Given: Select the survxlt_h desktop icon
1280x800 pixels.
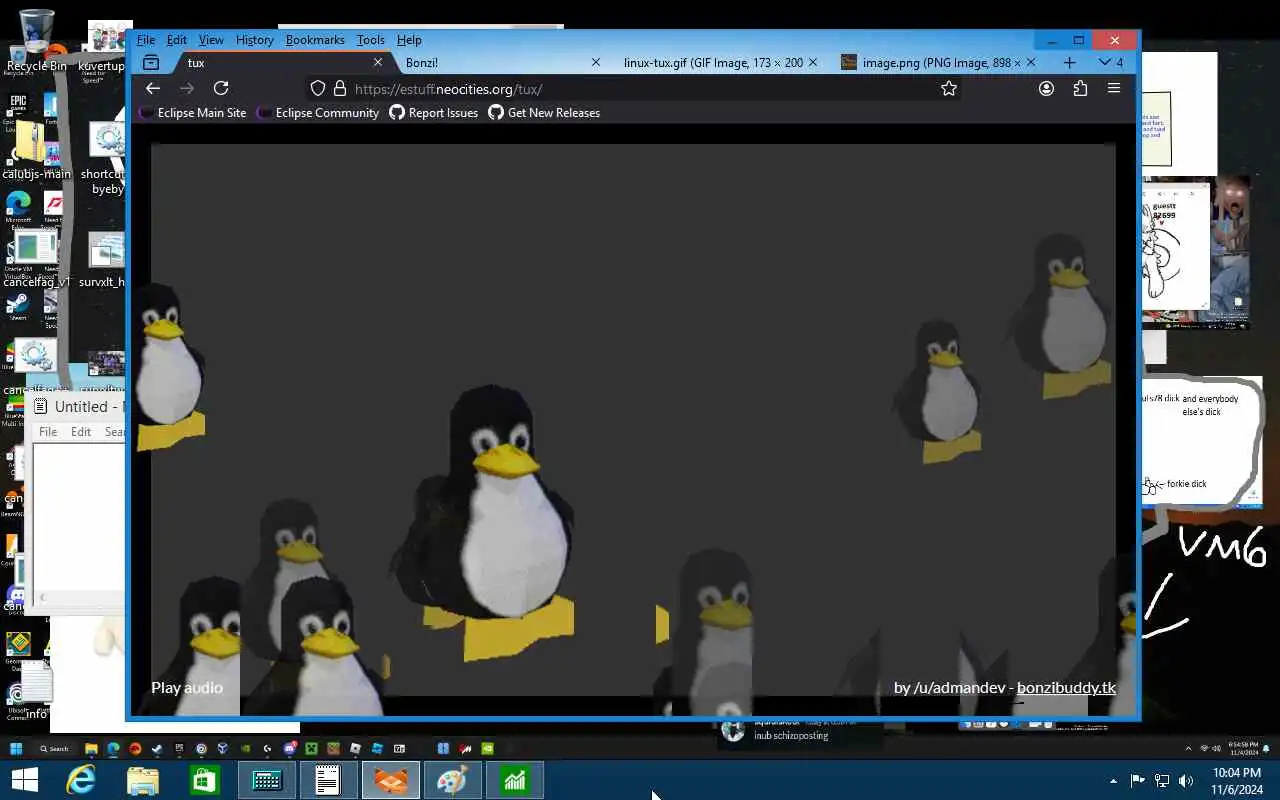Looking at the screenshot, I should coord(103,260).
